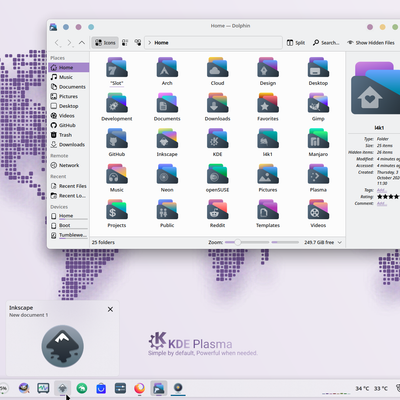This screenshot has height=400, width=400.
Task: Open the GitHub folder icon in file grid
Action: click(117, 139)
